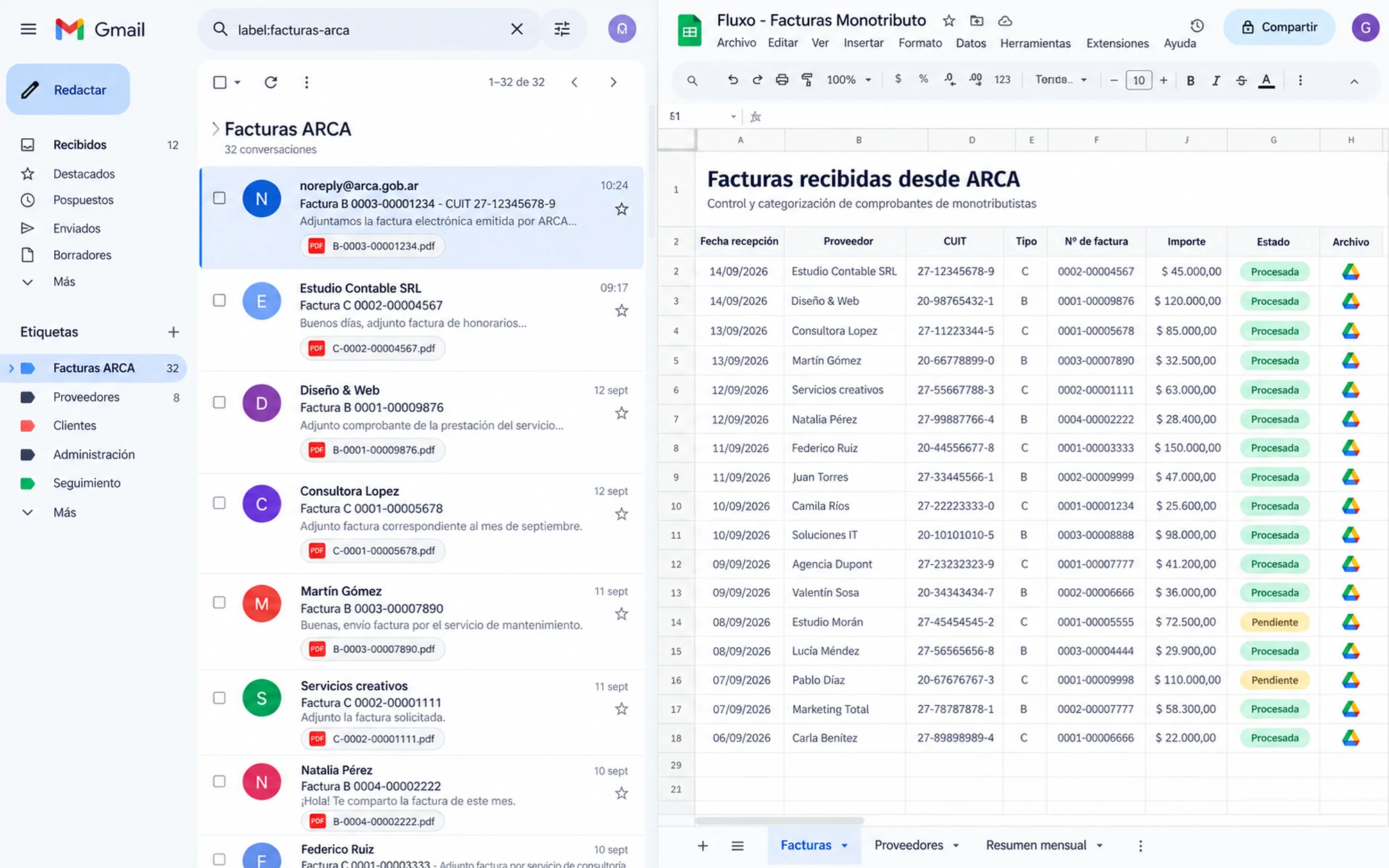The width and height of the screenshot is (1389, 868).
Task: Refresh the Gmail message list
Action: 271,82
